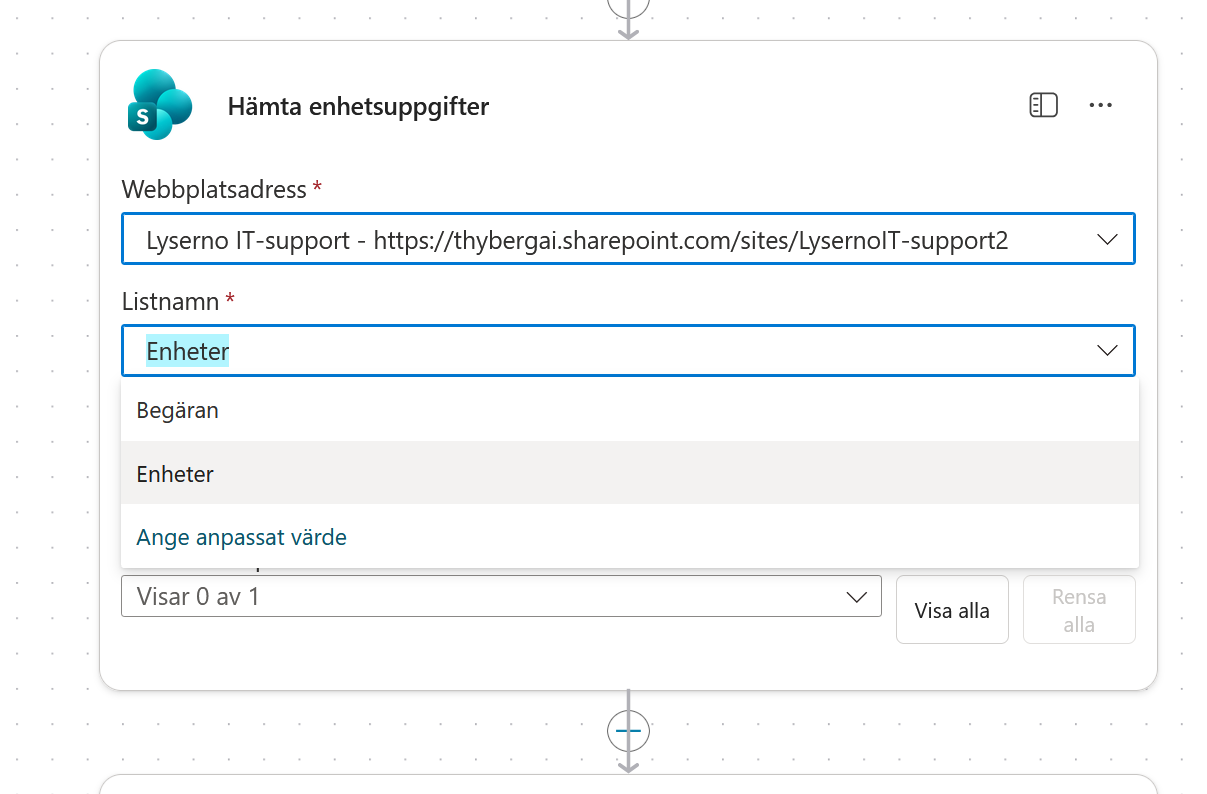Click the highlighted 'Enheter' text in the Listnamn field
The width and height of the screenshot is (1207, 794).
pos(188,351)
